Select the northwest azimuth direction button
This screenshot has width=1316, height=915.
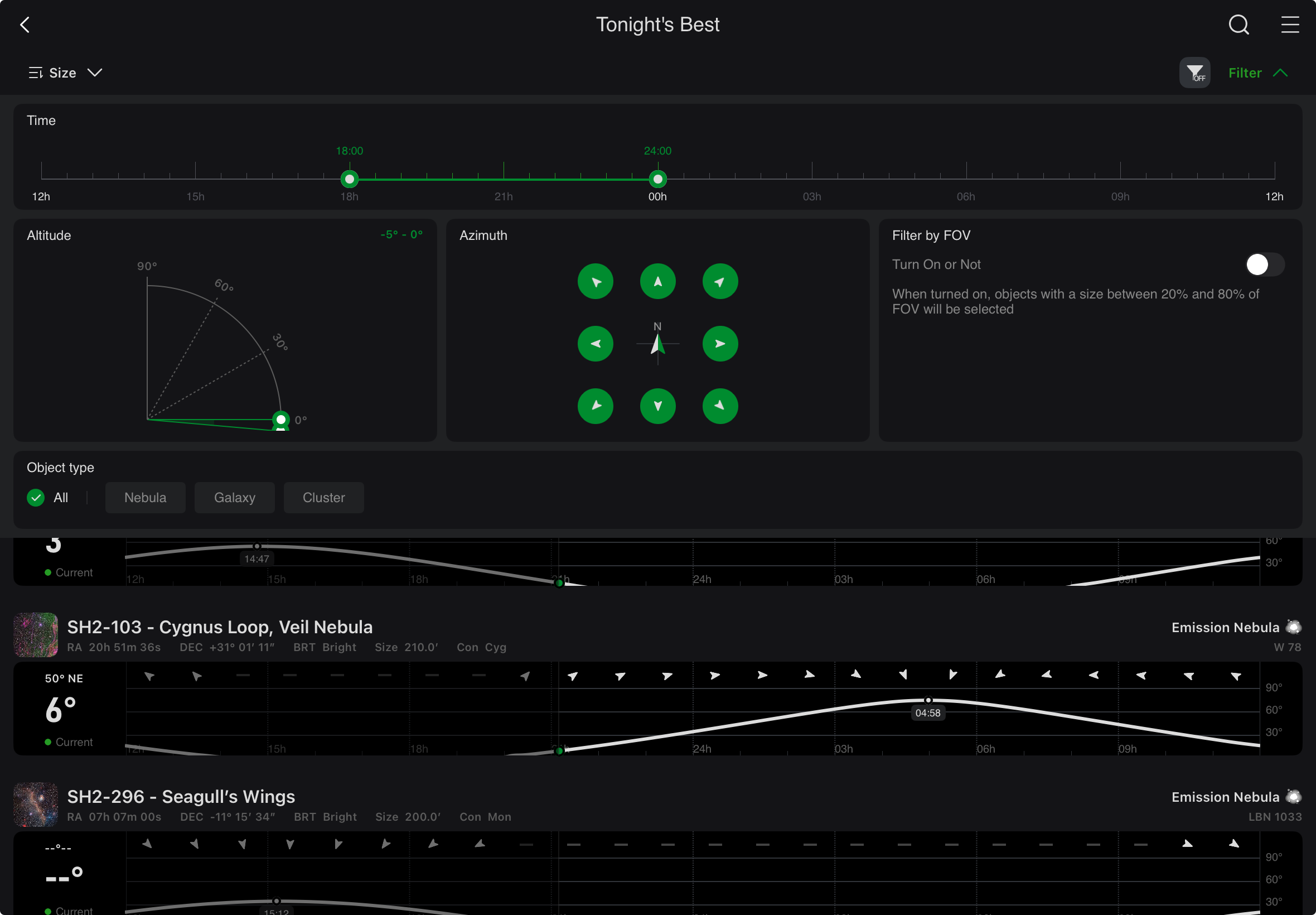point(595,282)
